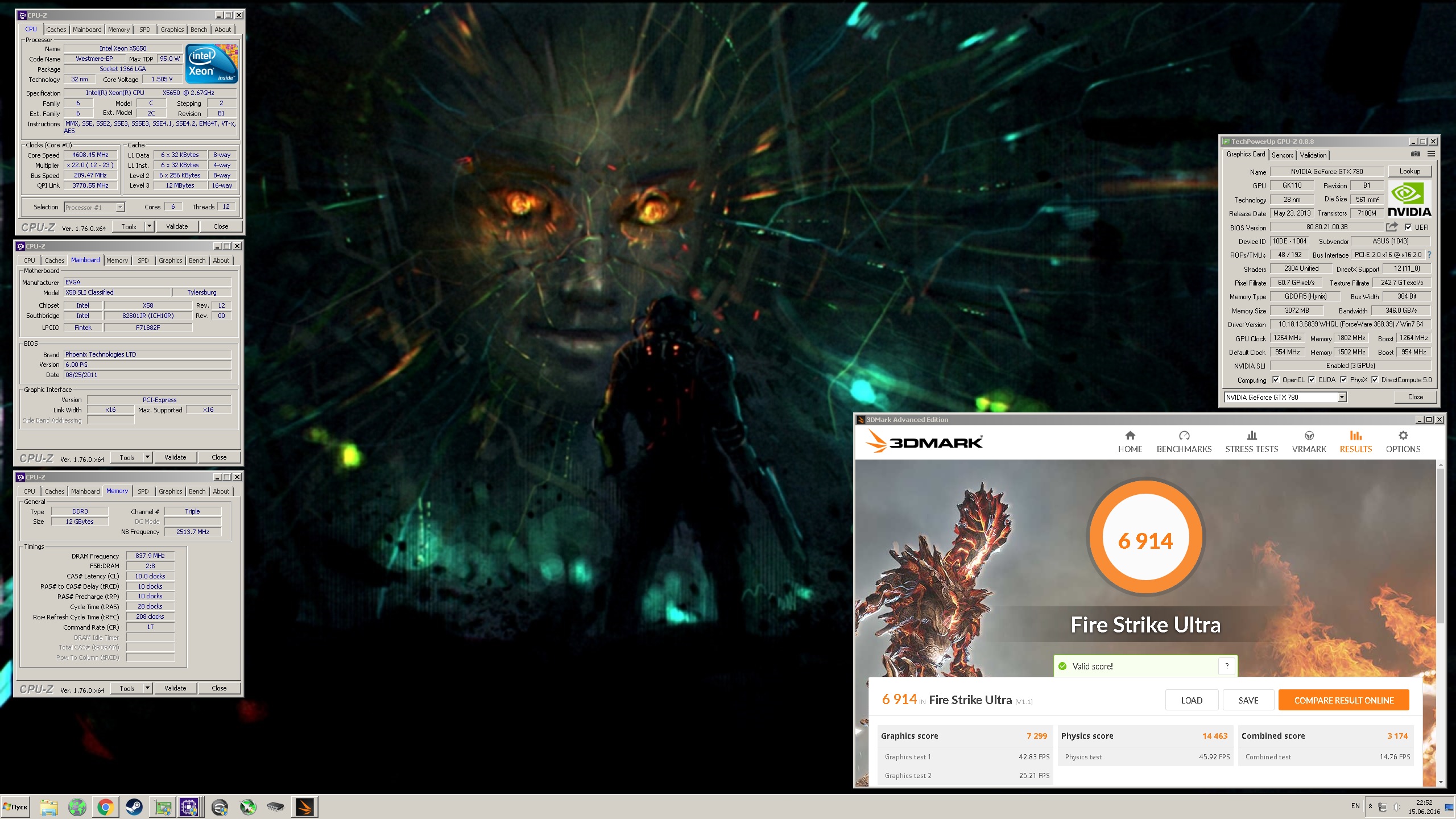The height and width of the screenshot is (819, 1456).
Task: Open the green globe taskbar icon
Action: point(77,807)
